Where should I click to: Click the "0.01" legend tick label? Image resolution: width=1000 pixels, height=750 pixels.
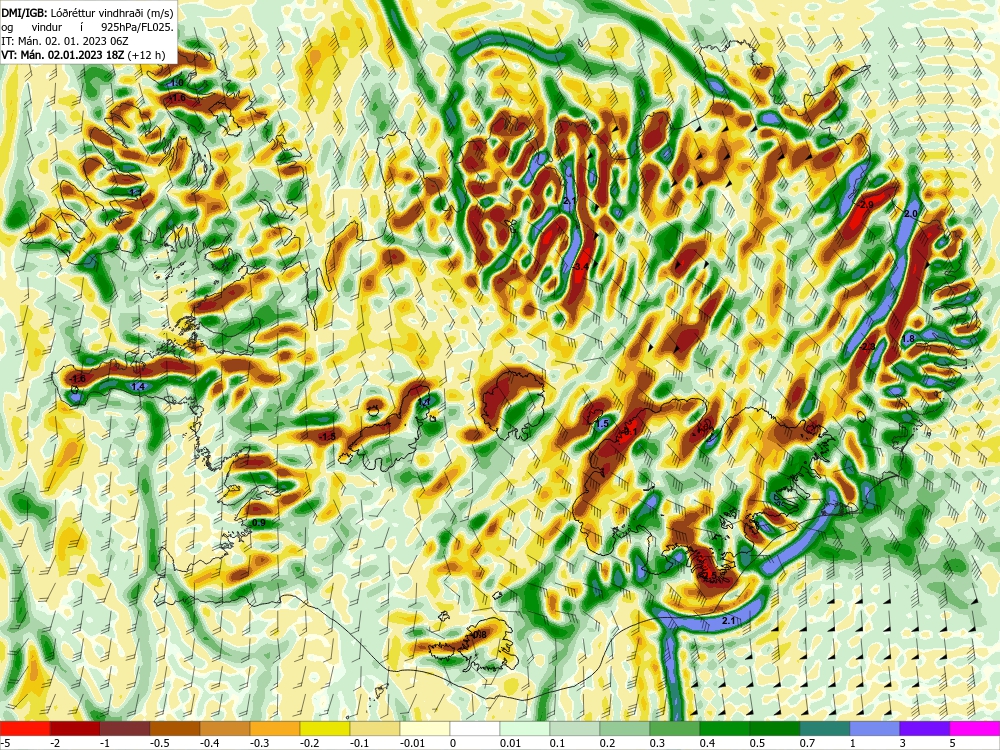[x=510, y=743]
